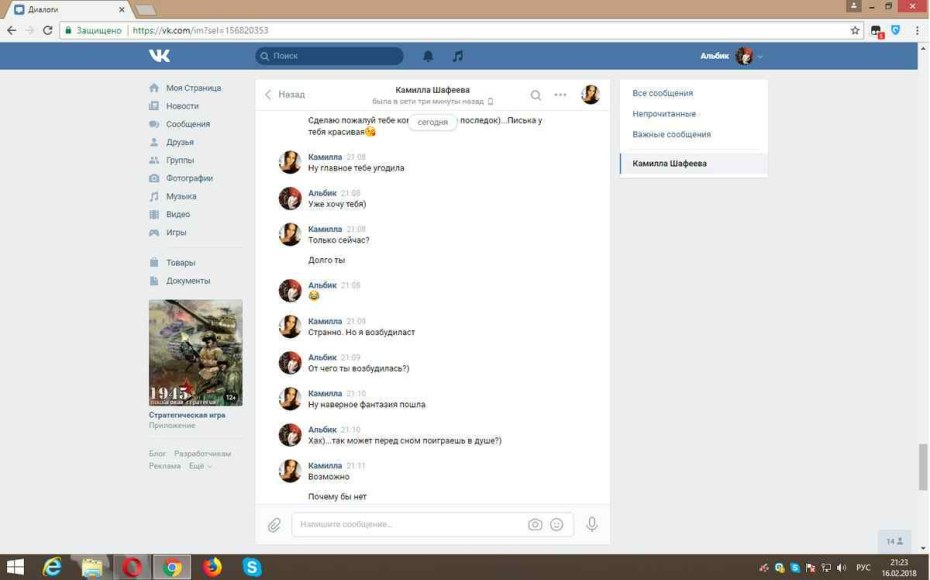930x580 pixels.
Task: Open the attachment paperclip in the message field
Action: pos(272,524)
